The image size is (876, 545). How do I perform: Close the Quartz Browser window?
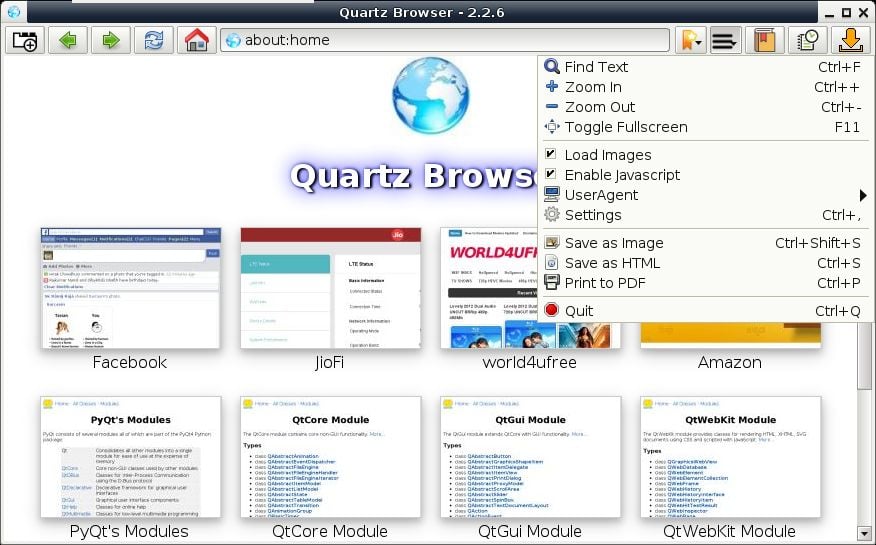click(x=864, y=12)
